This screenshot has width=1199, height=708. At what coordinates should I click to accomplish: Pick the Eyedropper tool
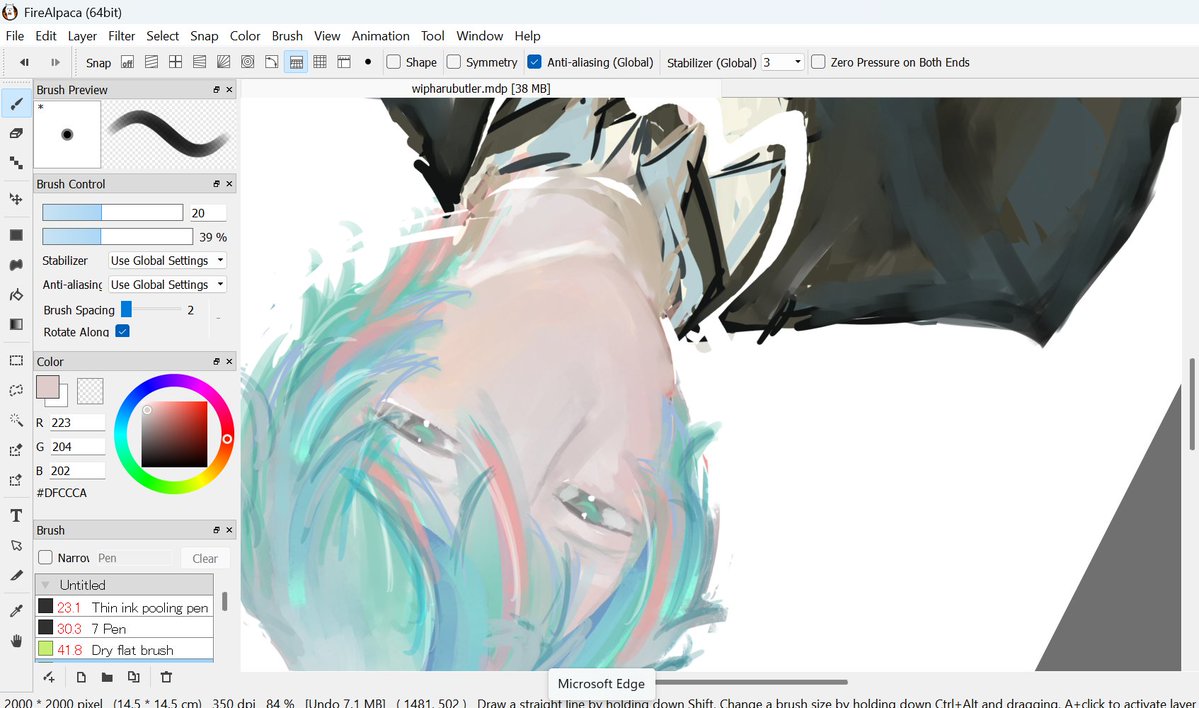click(16, 610)
